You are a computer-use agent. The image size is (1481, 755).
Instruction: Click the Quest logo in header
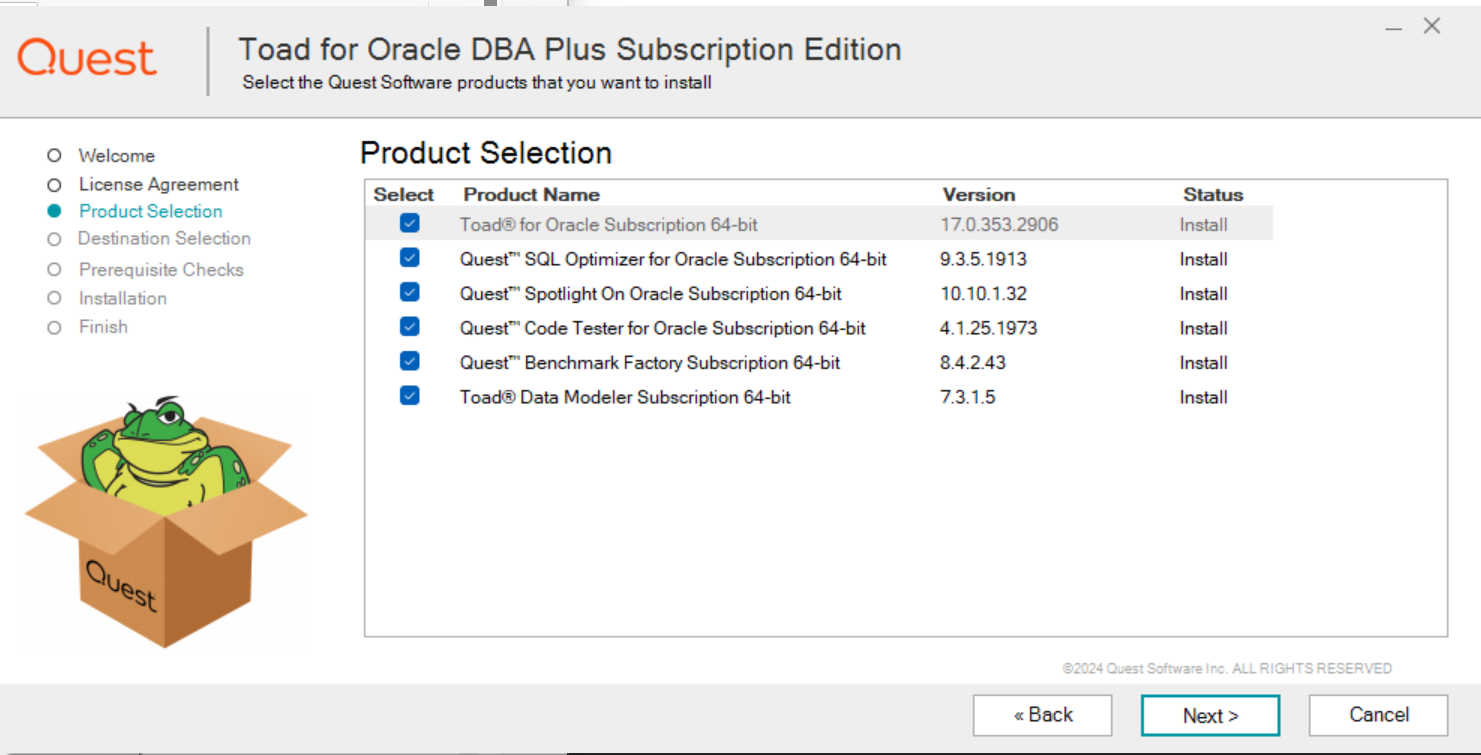pyautogui.click(x=87, y=58)
